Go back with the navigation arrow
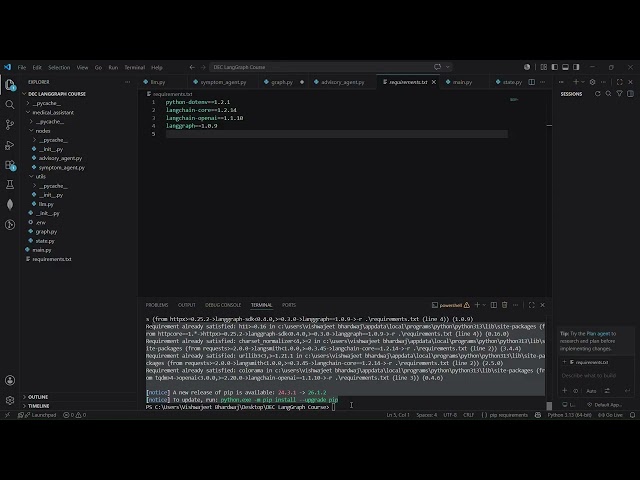640x480 pixels. [192, 67]
